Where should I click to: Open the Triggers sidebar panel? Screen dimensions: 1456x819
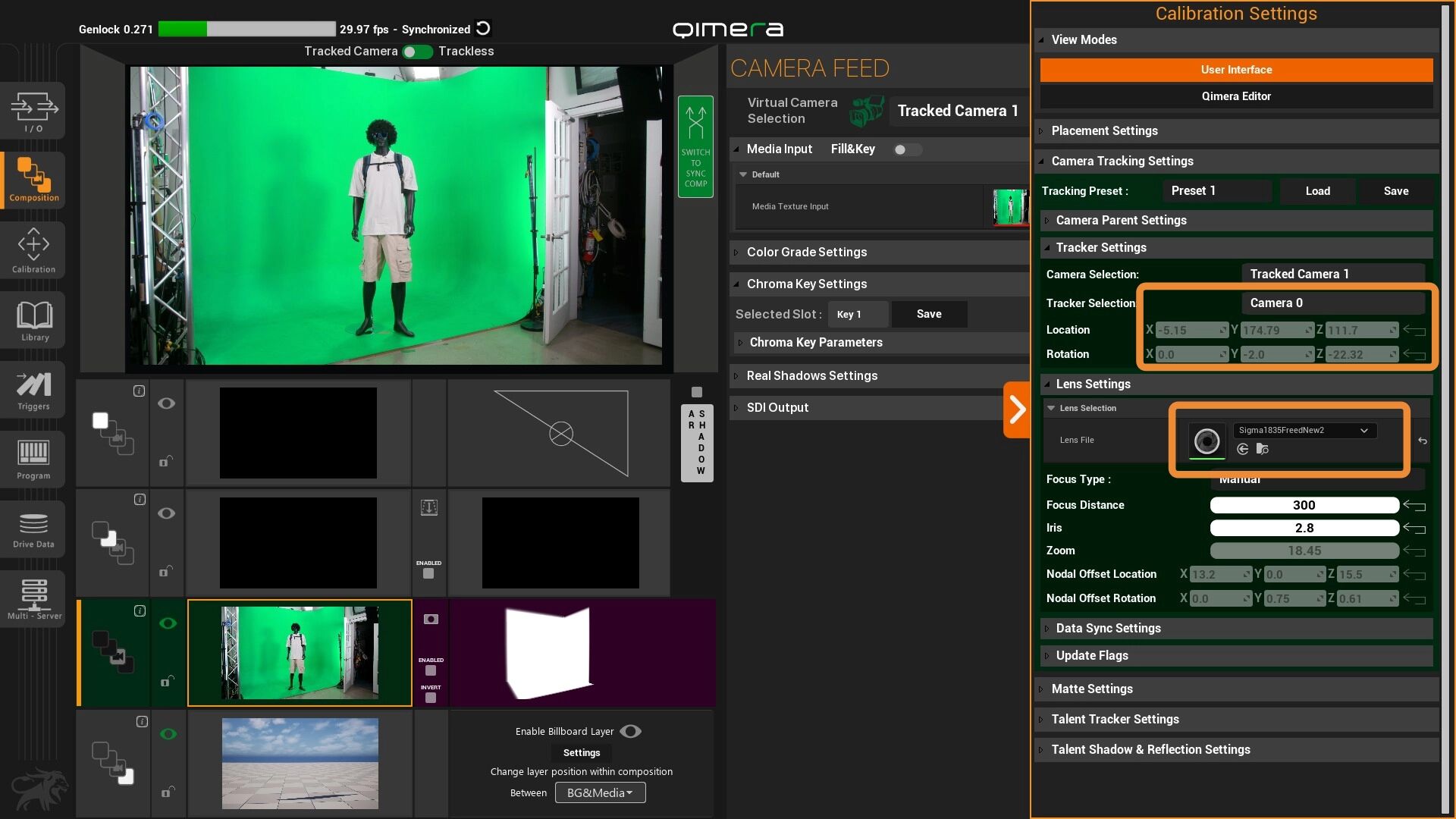point(33,390)
